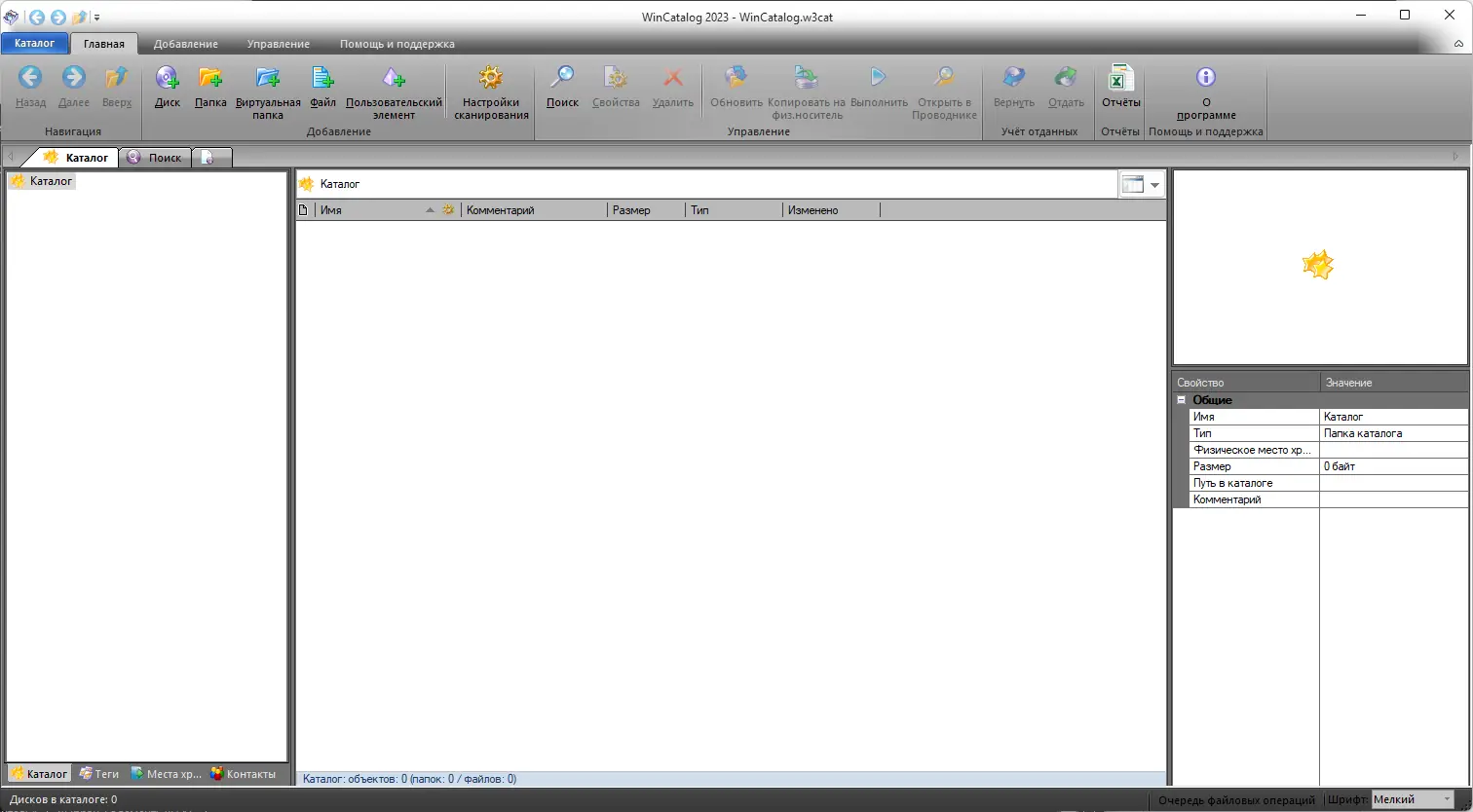Click the 0 байт size value
Screen dimensions: 1473x812
point(1394,466)
